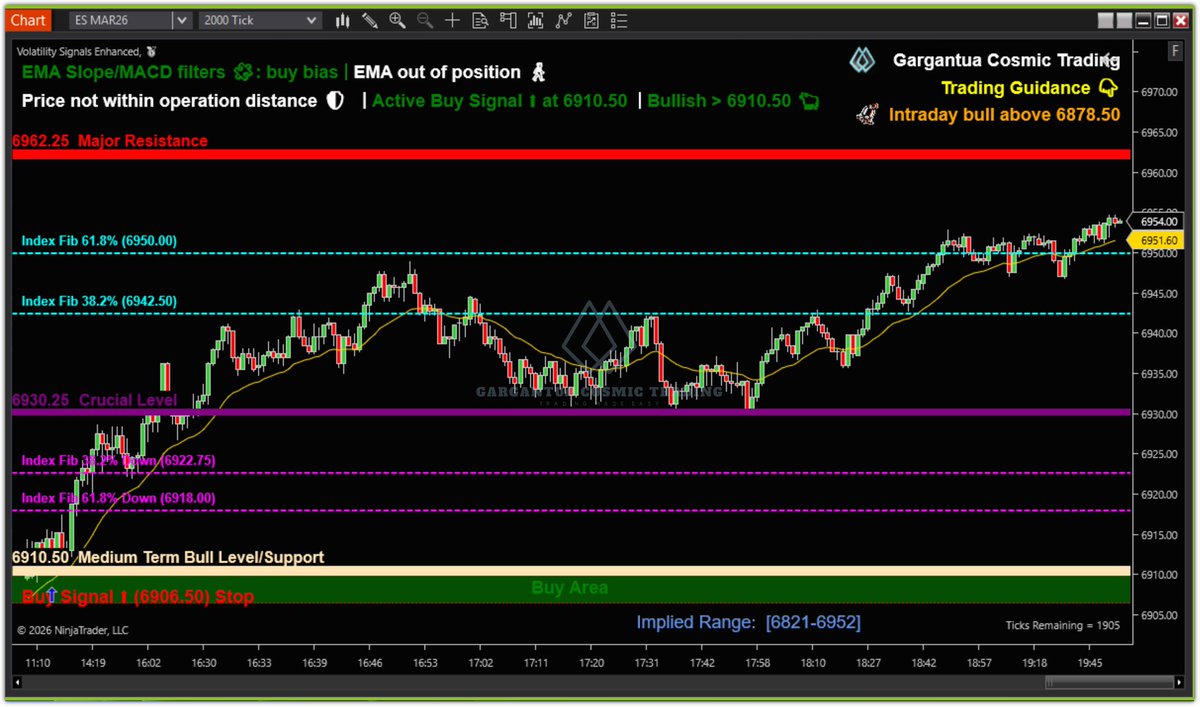Click the Bullish > 6910.50 text
The width and height of the screenshot is (1200, 707).
[719, 101]
